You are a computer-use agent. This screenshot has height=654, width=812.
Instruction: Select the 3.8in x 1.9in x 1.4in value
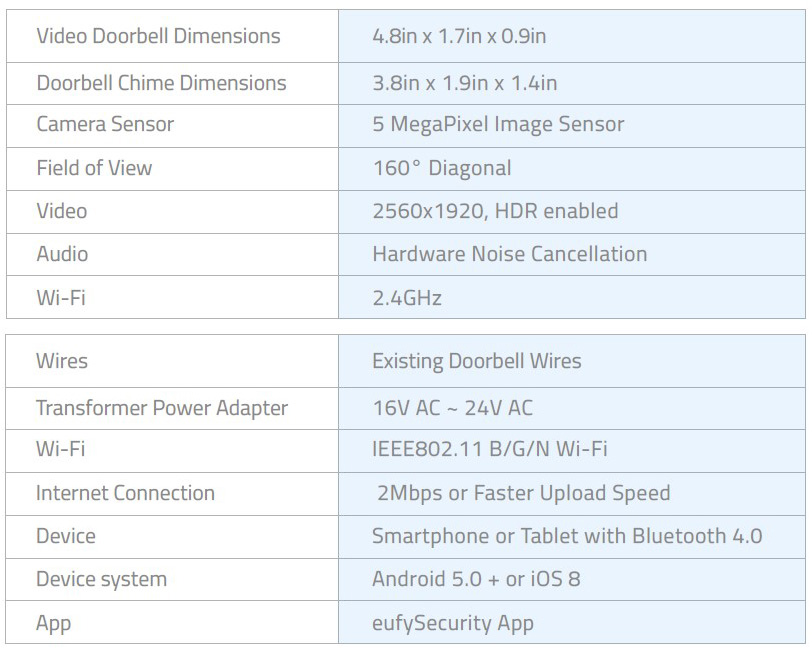pos(465,83)
